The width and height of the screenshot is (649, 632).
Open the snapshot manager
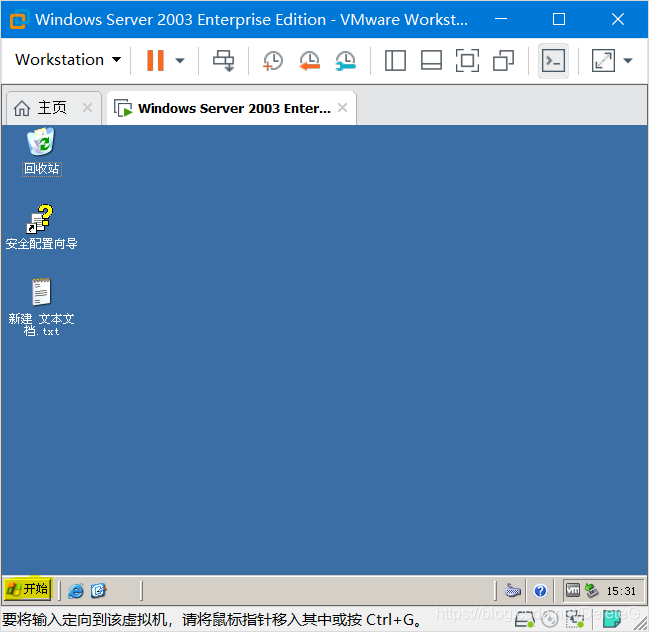[345, 60]
